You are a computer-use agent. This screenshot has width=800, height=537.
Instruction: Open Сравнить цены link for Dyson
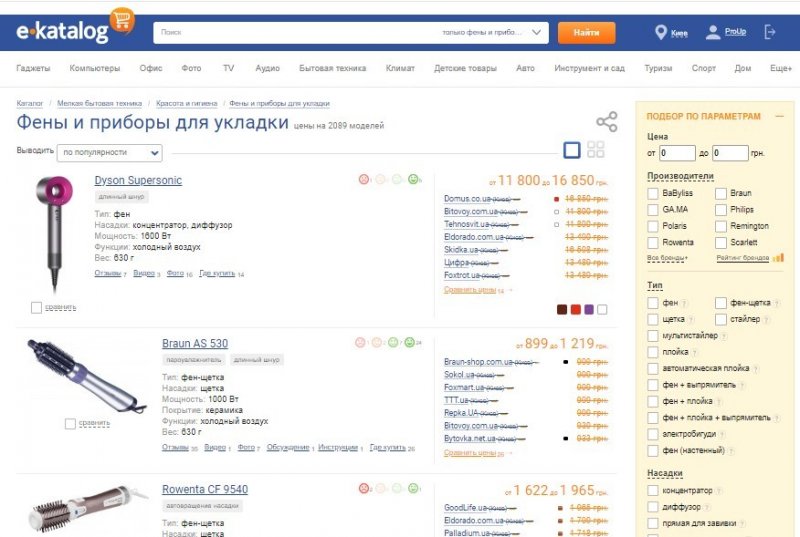coord(470,290)
